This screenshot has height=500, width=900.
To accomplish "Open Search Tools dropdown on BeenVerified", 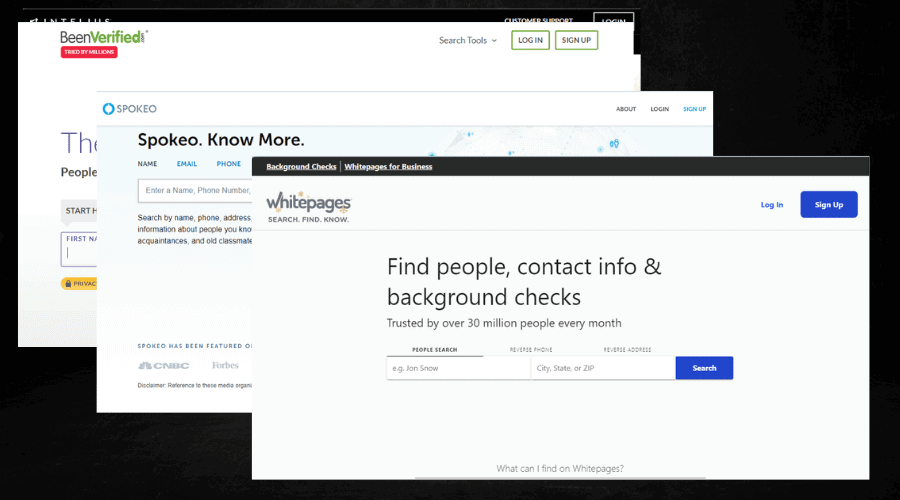I will [468, 40].
